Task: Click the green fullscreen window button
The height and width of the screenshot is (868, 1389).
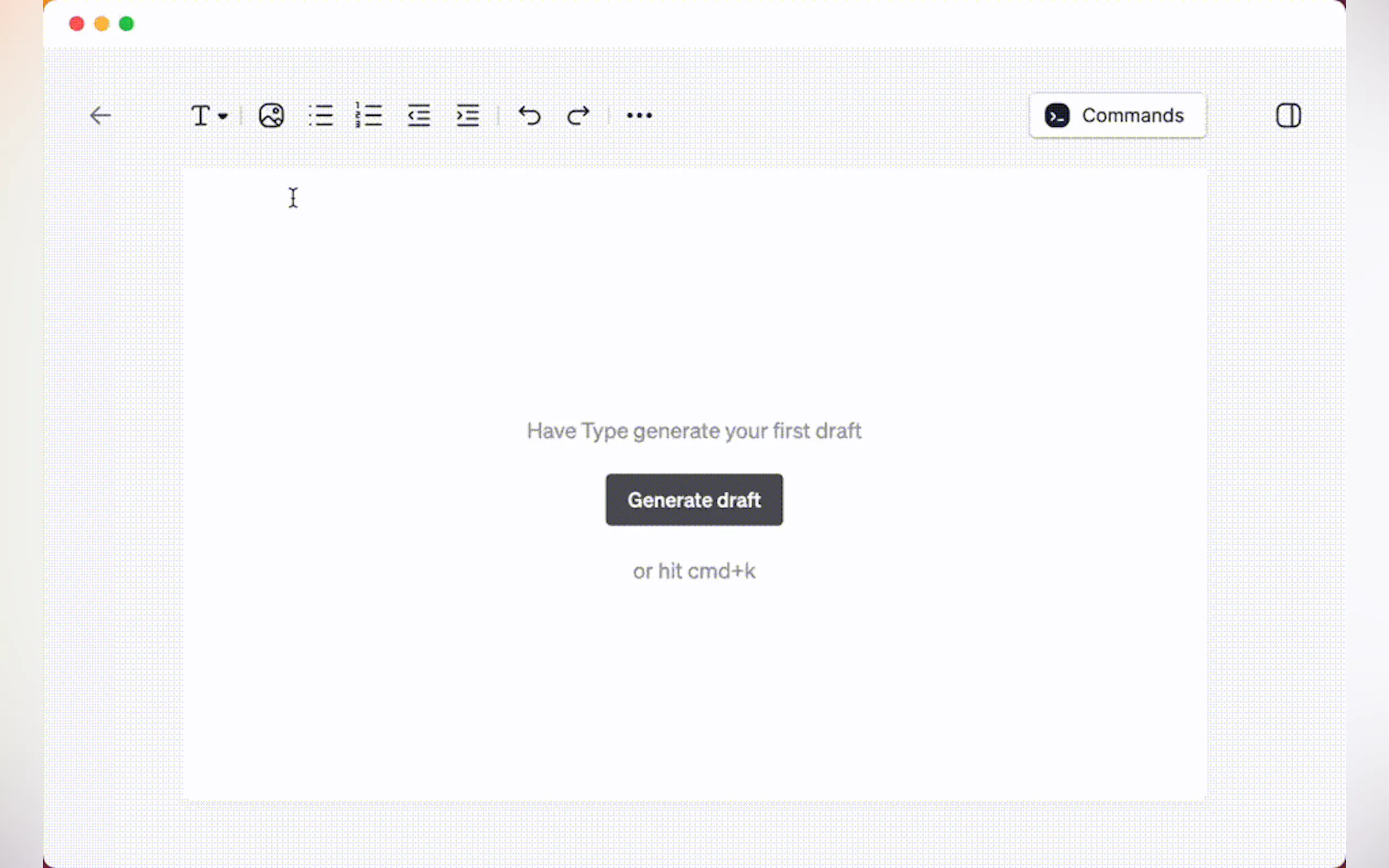Action: coord(126,24)
